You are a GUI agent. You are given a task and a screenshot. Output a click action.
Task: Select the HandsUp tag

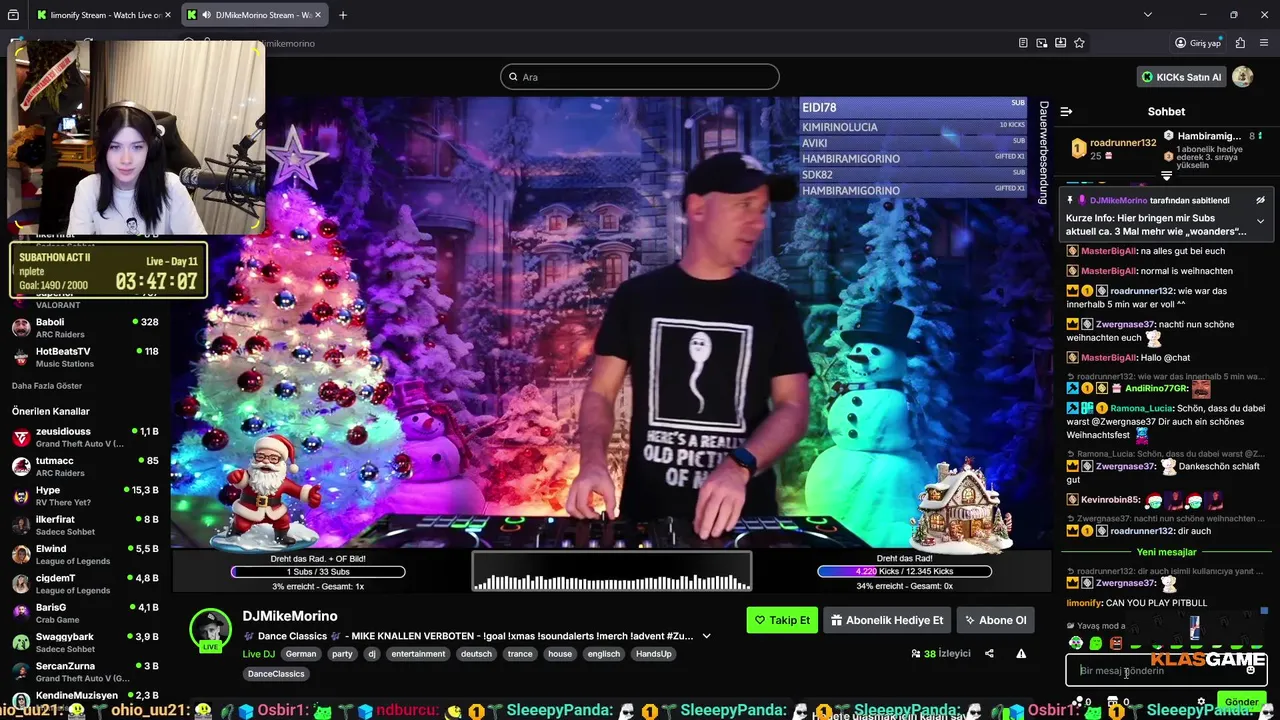click(654, 654)
